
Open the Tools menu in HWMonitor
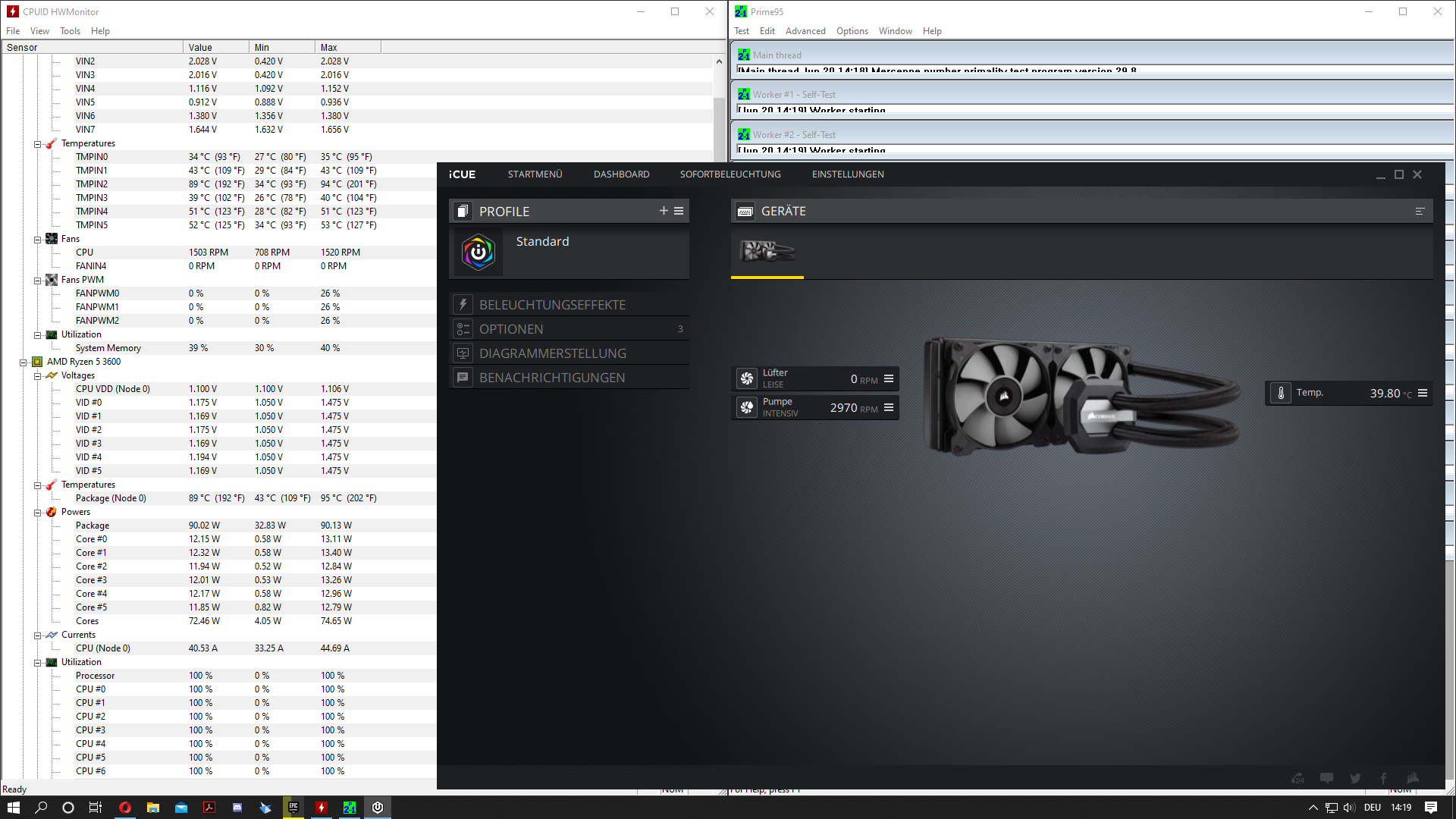[x=70, y=31]
